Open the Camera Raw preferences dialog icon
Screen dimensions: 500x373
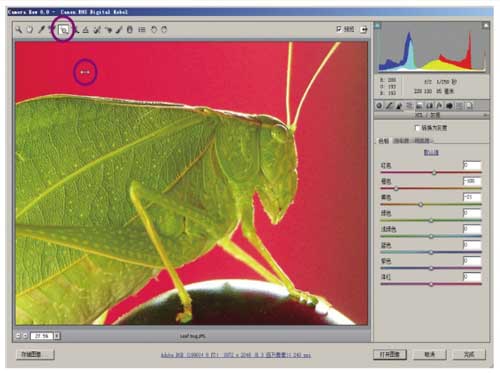tap(142, 30)
